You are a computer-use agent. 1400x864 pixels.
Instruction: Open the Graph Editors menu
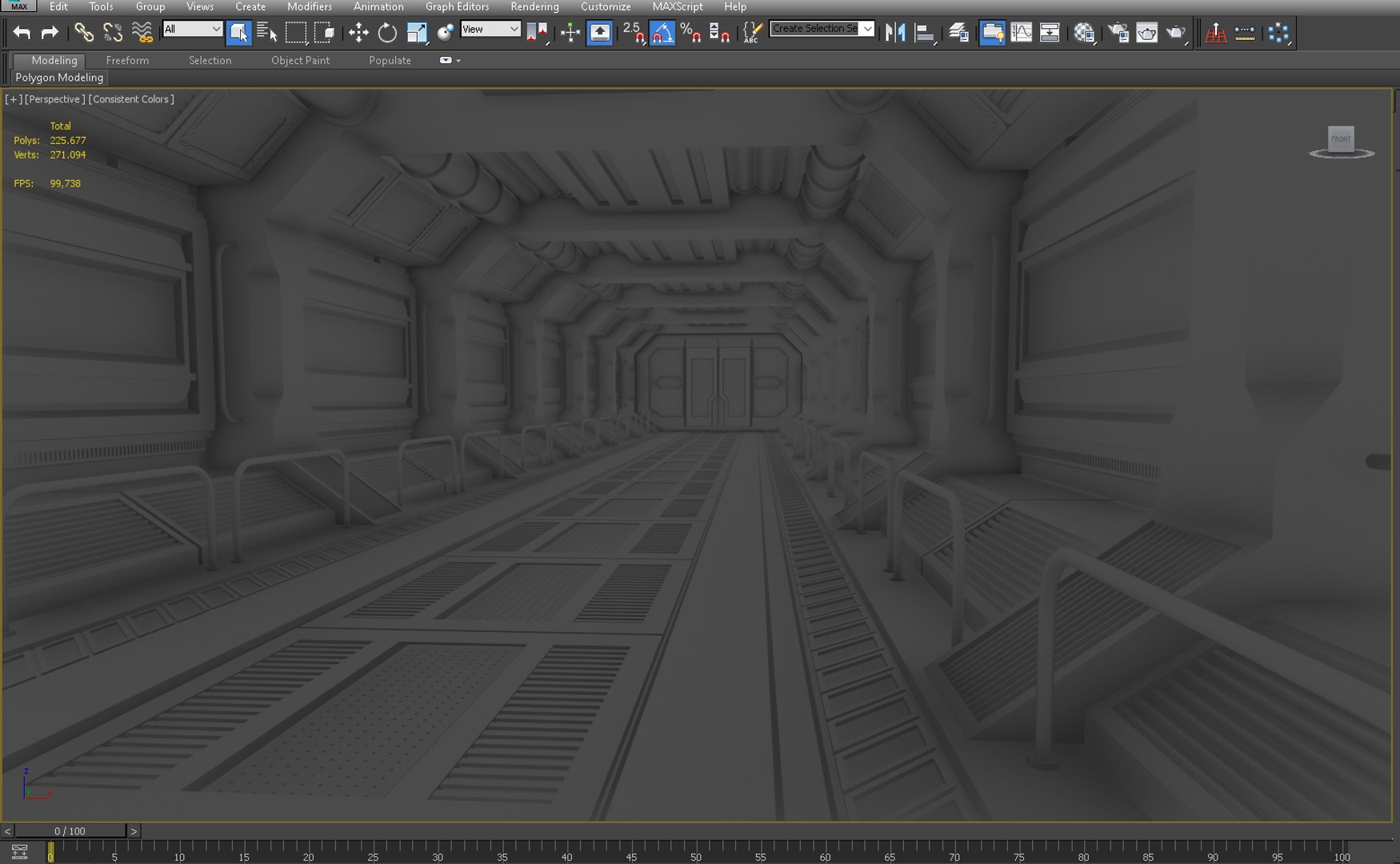point(457,6)
